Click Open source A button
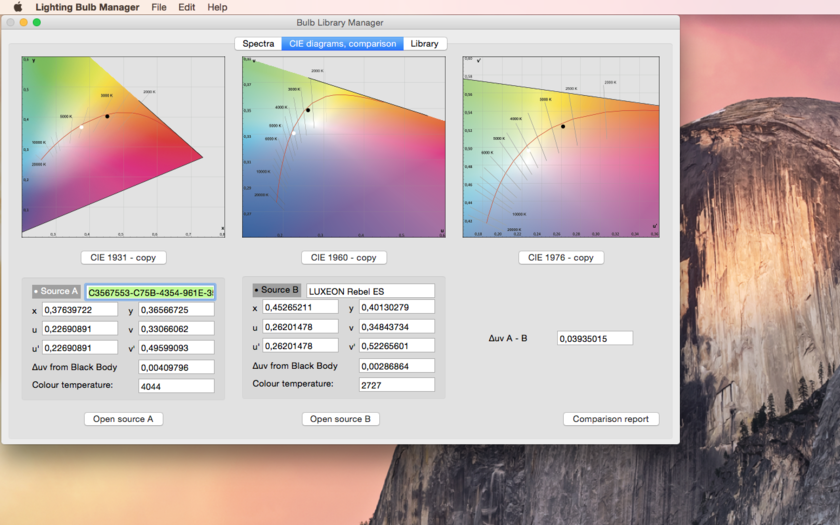The width and height of the screenshot is (840, 525). click(123, 419)
